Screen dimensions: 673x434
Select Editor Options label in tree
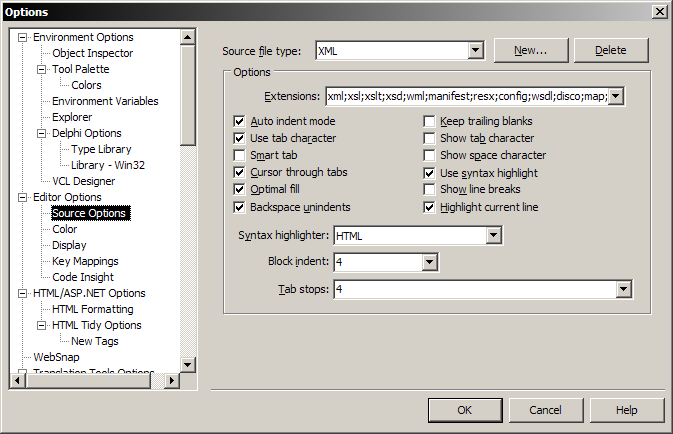point(67,197)
